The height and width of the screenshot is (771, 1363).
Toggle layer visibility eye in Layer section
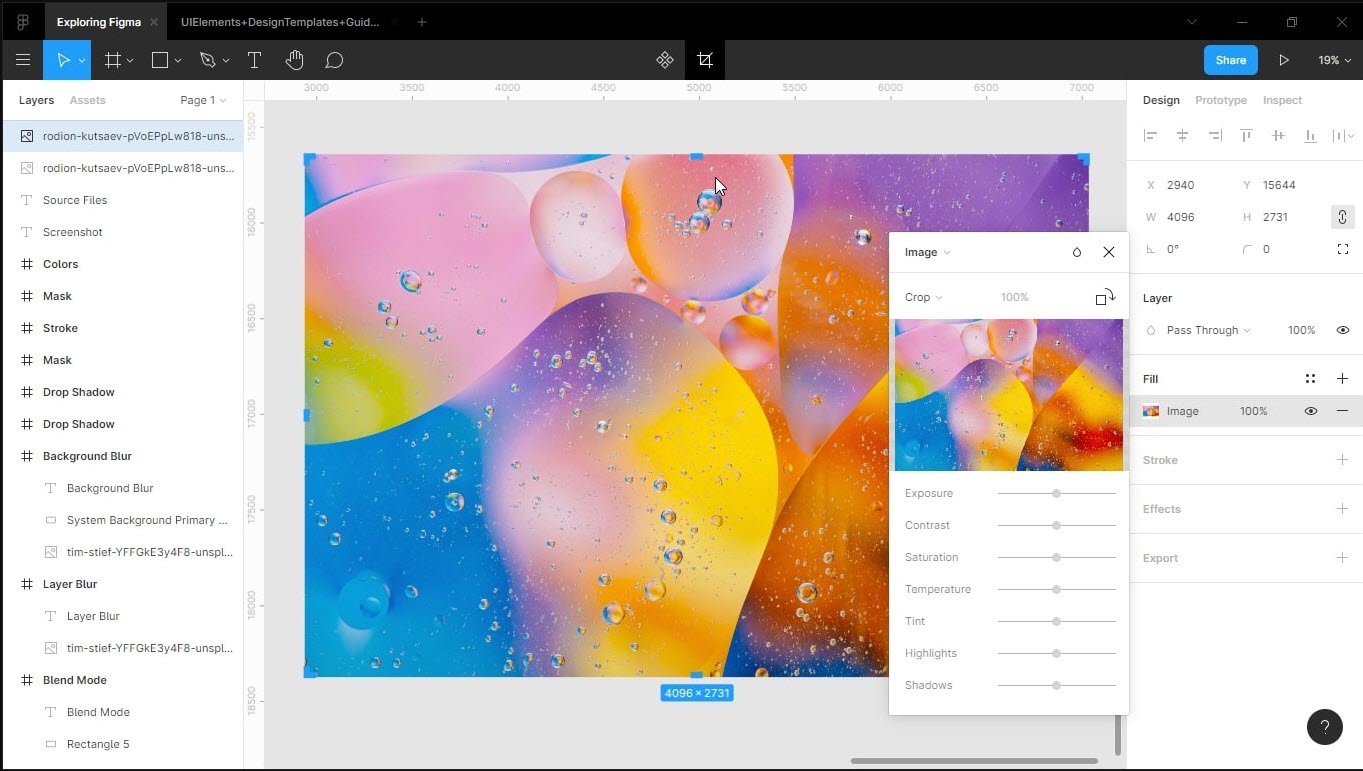(1342, 330)
